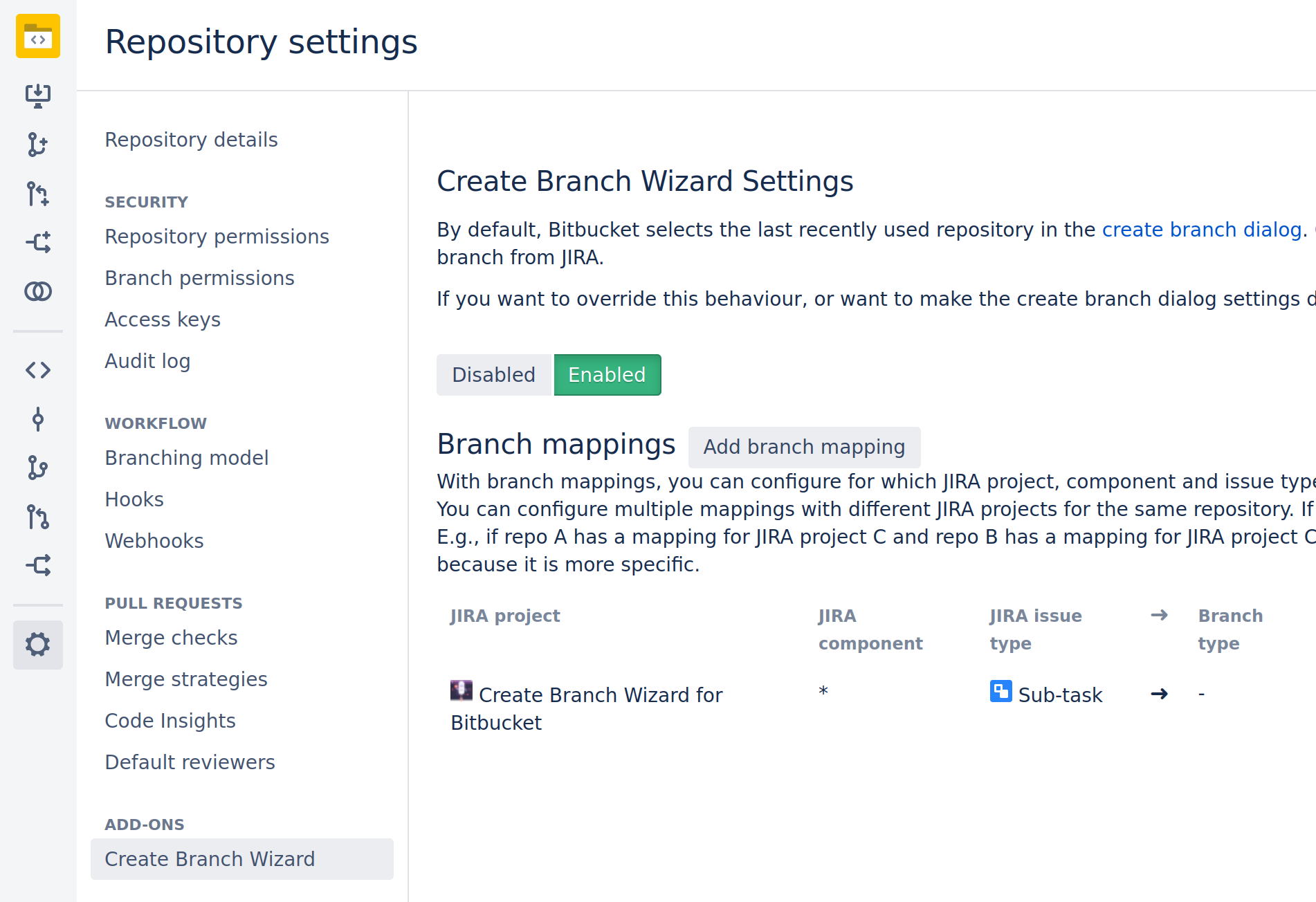Select Merge checks under Pull Requests

[171, 638]
